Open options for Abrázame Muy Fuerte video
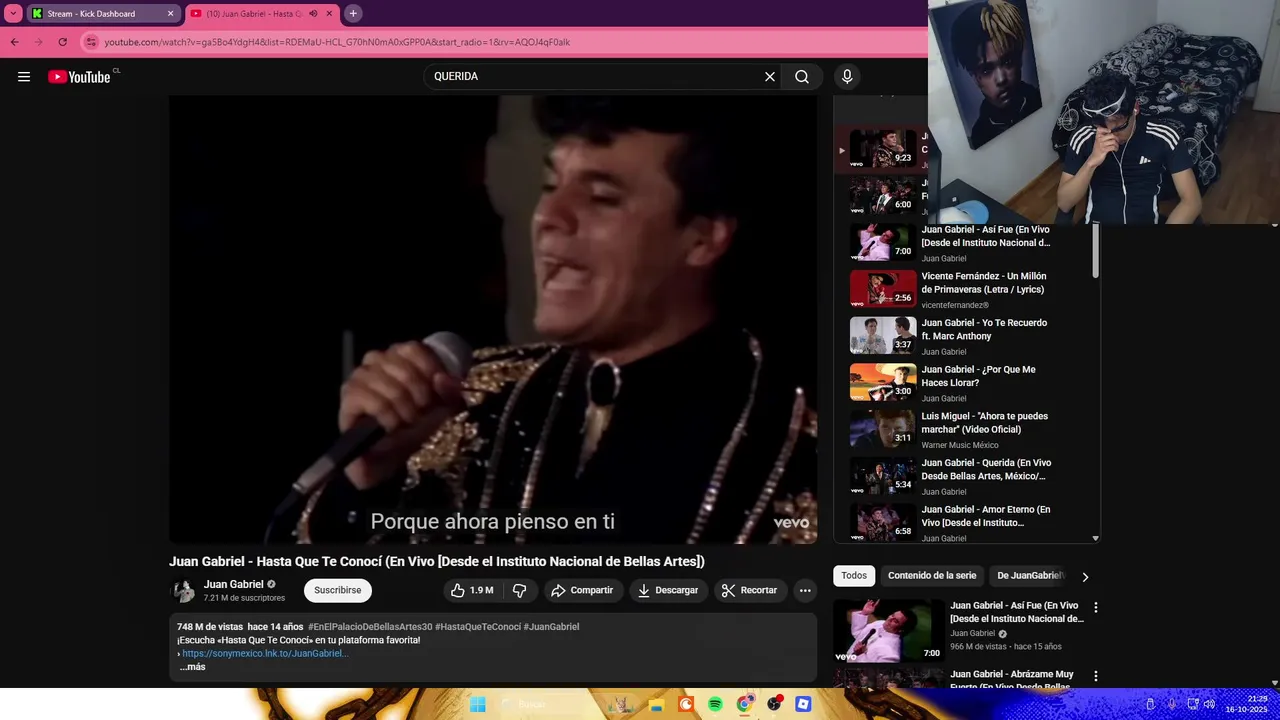 [x=1095, y=677]
